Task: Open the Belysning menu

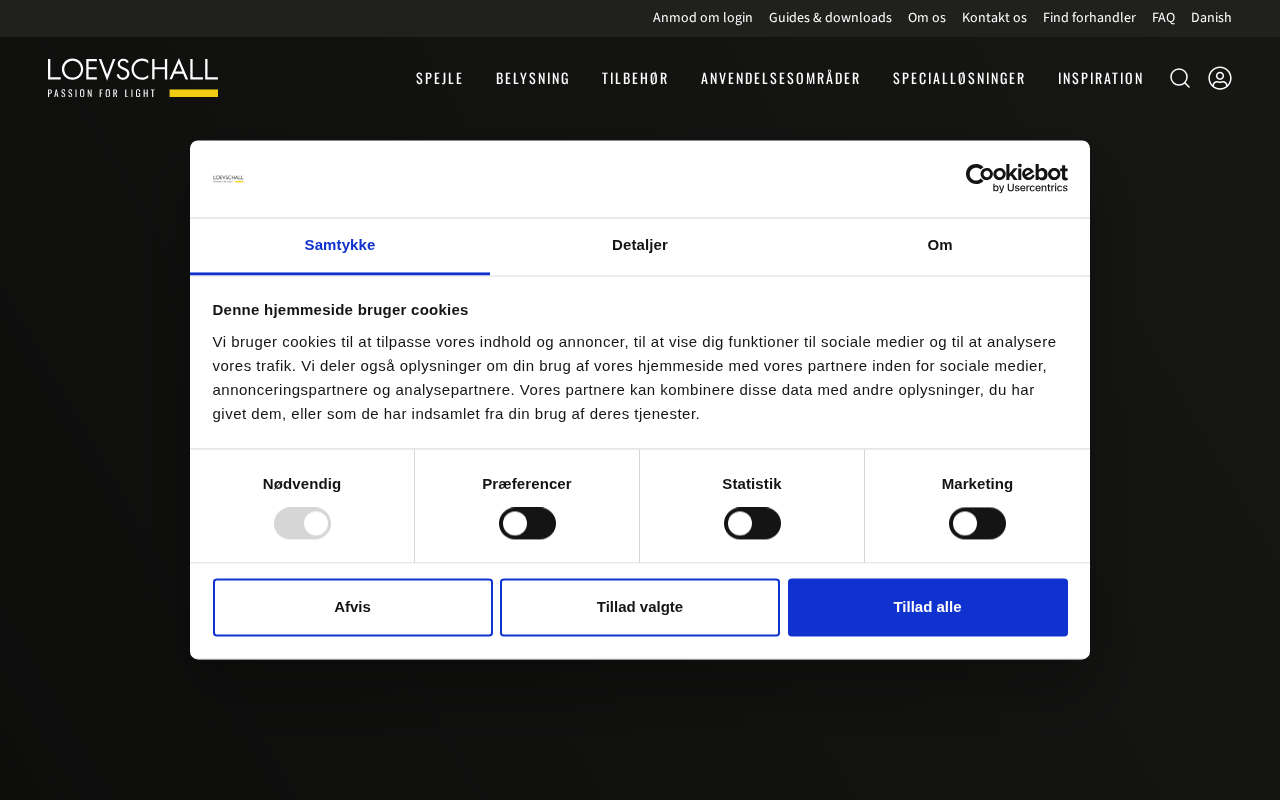Action: [533, 78]
